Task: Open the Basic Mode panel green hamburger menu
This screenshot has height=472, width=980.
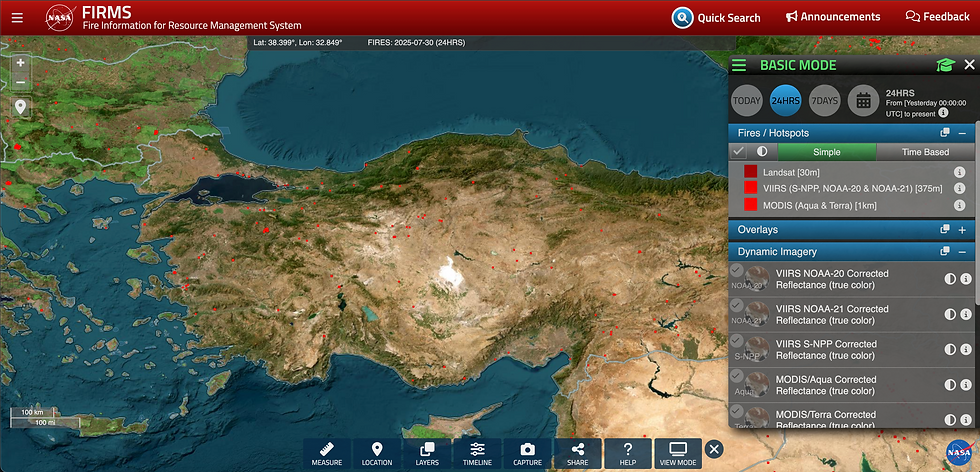Action: point(739,65)
